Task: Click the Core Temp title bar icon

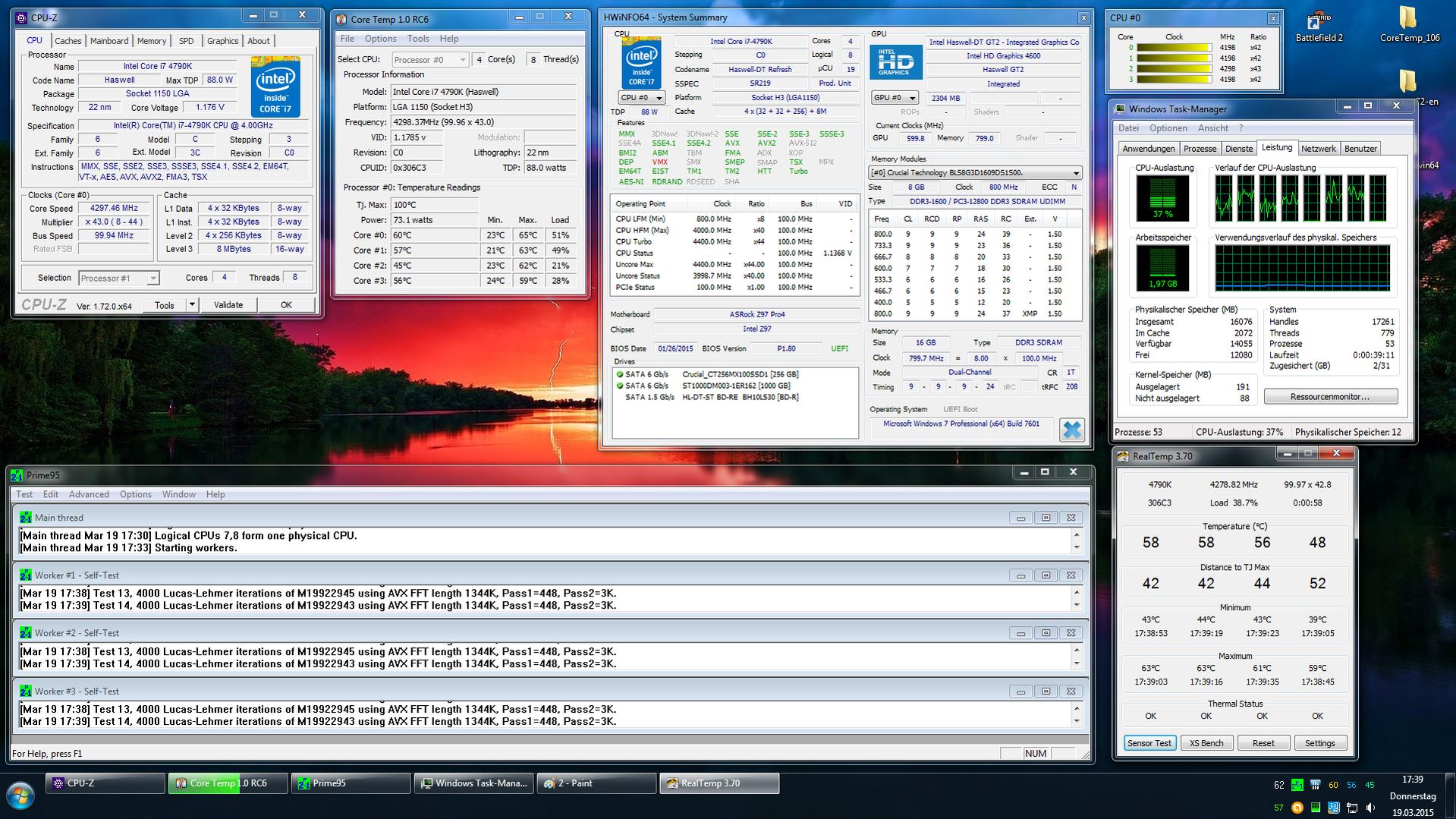Action: click(341, 19)
